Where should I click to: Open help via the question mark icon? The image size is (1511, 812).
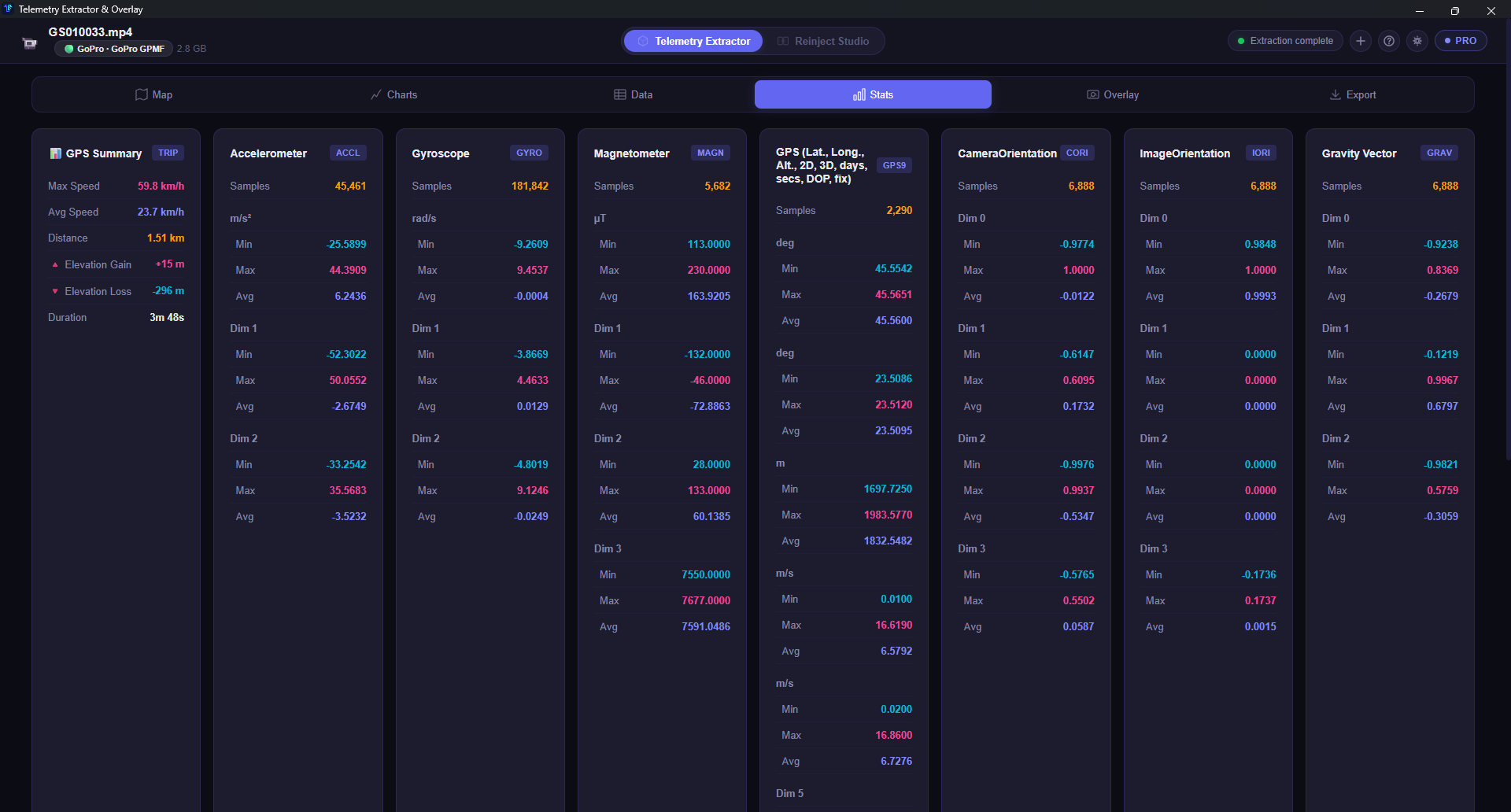click(1389, 41)
